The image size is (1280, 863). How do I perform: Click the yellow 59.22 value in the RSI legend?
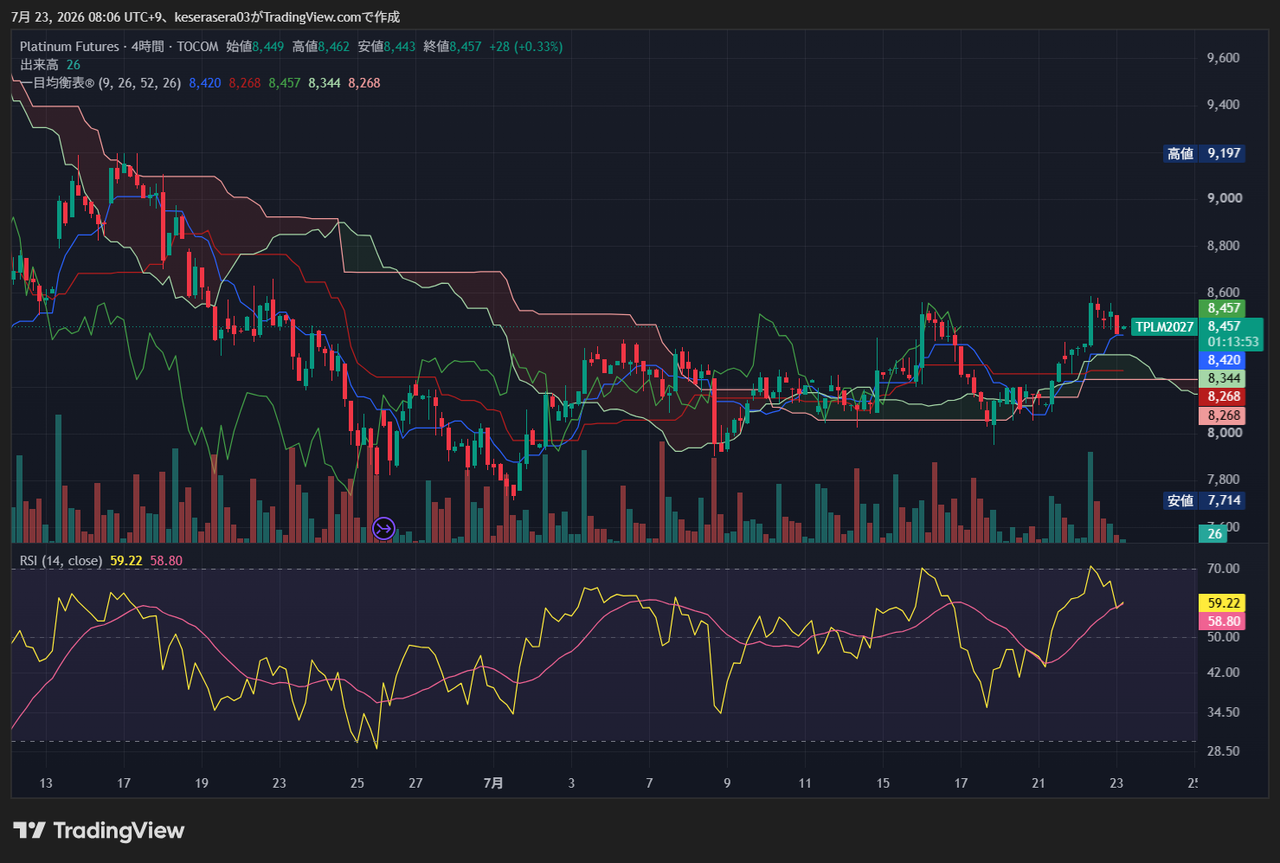(x=126, y=561)
